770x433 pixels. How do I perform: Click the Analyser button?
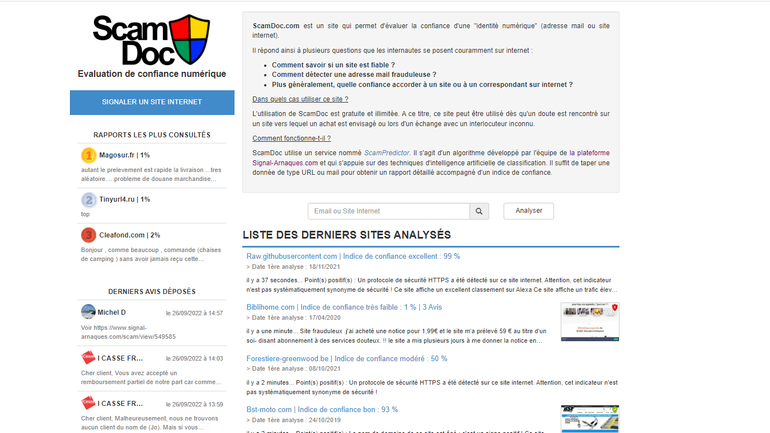528,211
